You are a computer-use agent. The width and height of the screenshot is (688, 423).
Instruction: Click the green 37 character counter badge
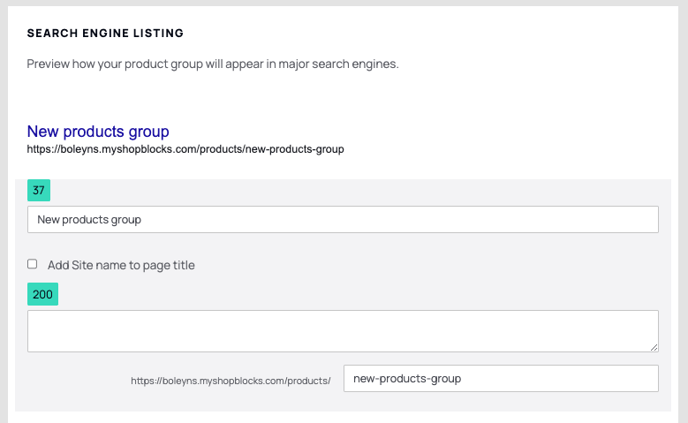39,190
